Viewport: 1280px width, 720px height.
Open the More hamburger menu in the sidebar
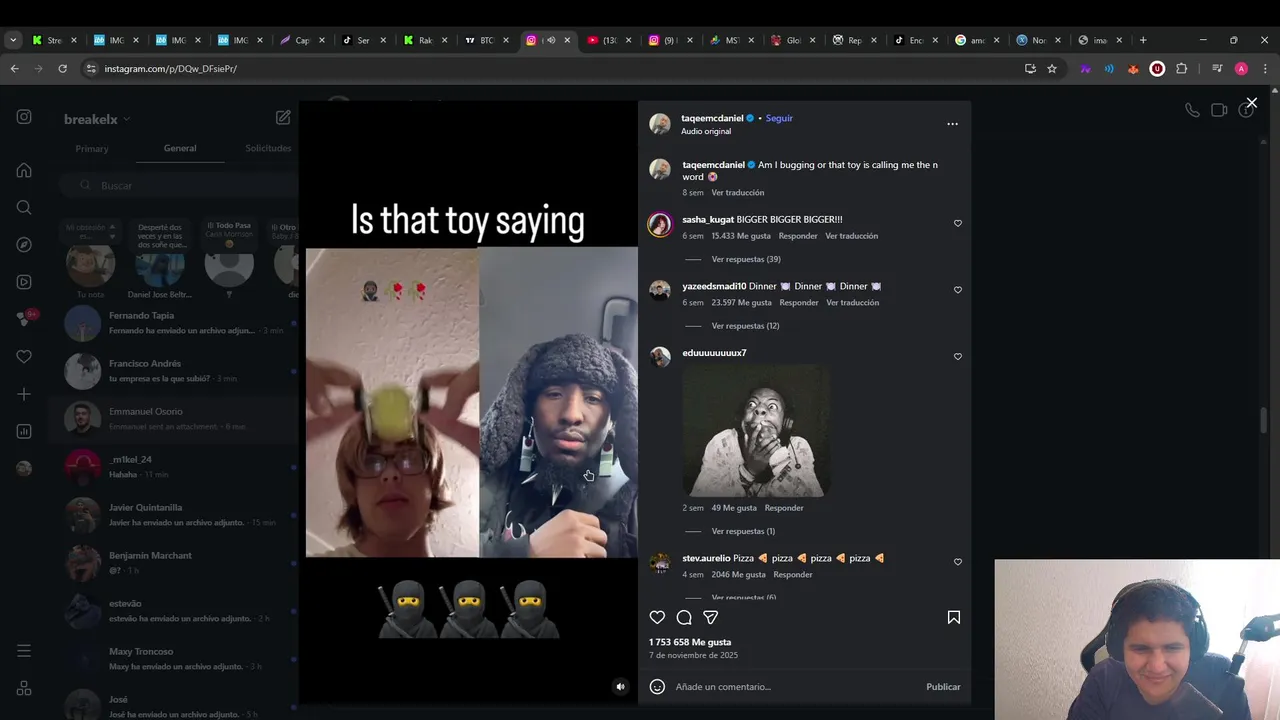coord(24,651)
